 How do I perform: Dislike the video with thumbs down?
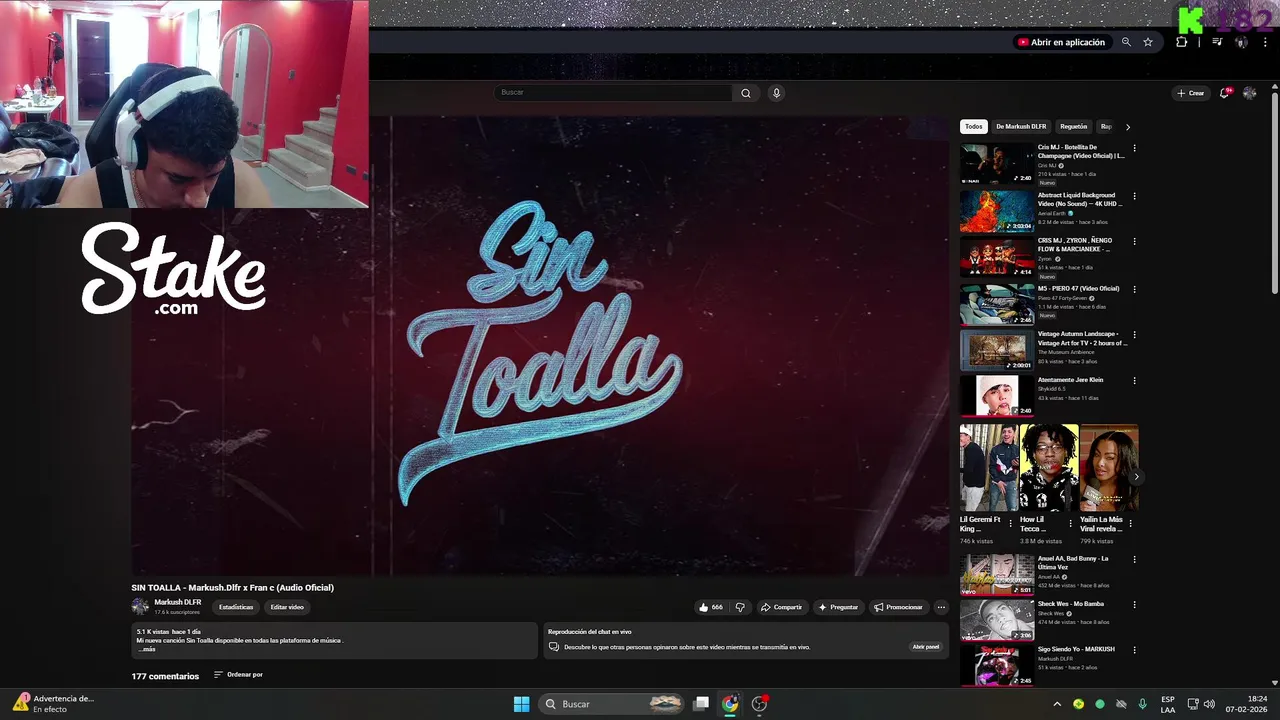point(740,607)
